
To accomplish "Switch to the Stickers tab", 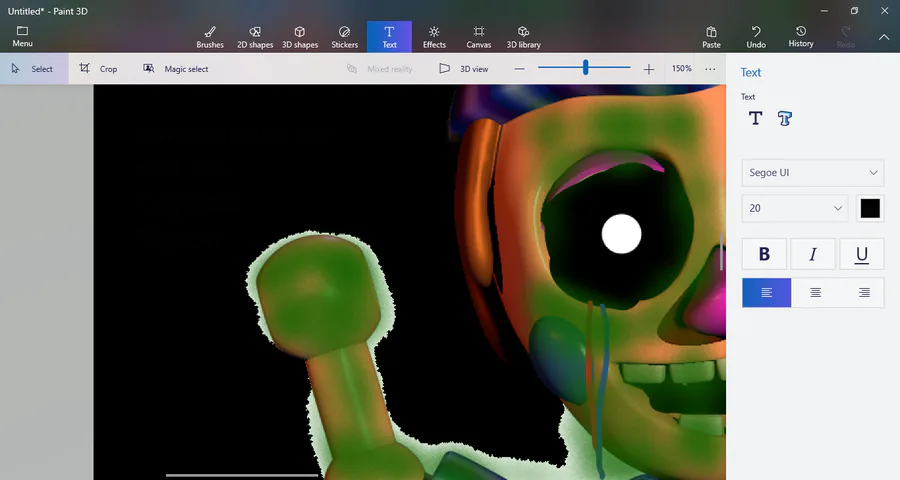I will pos(344,37).
